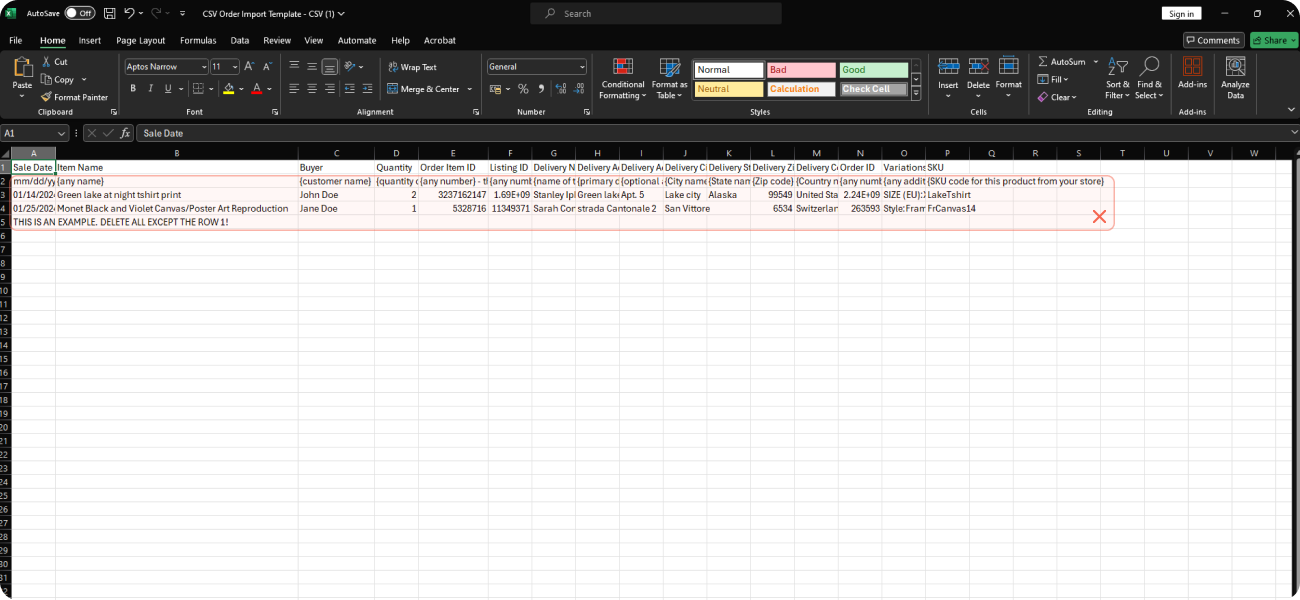1300x600 pixels.
Task: Click the Fill Color bucket icon
Action: pos(228,89)
